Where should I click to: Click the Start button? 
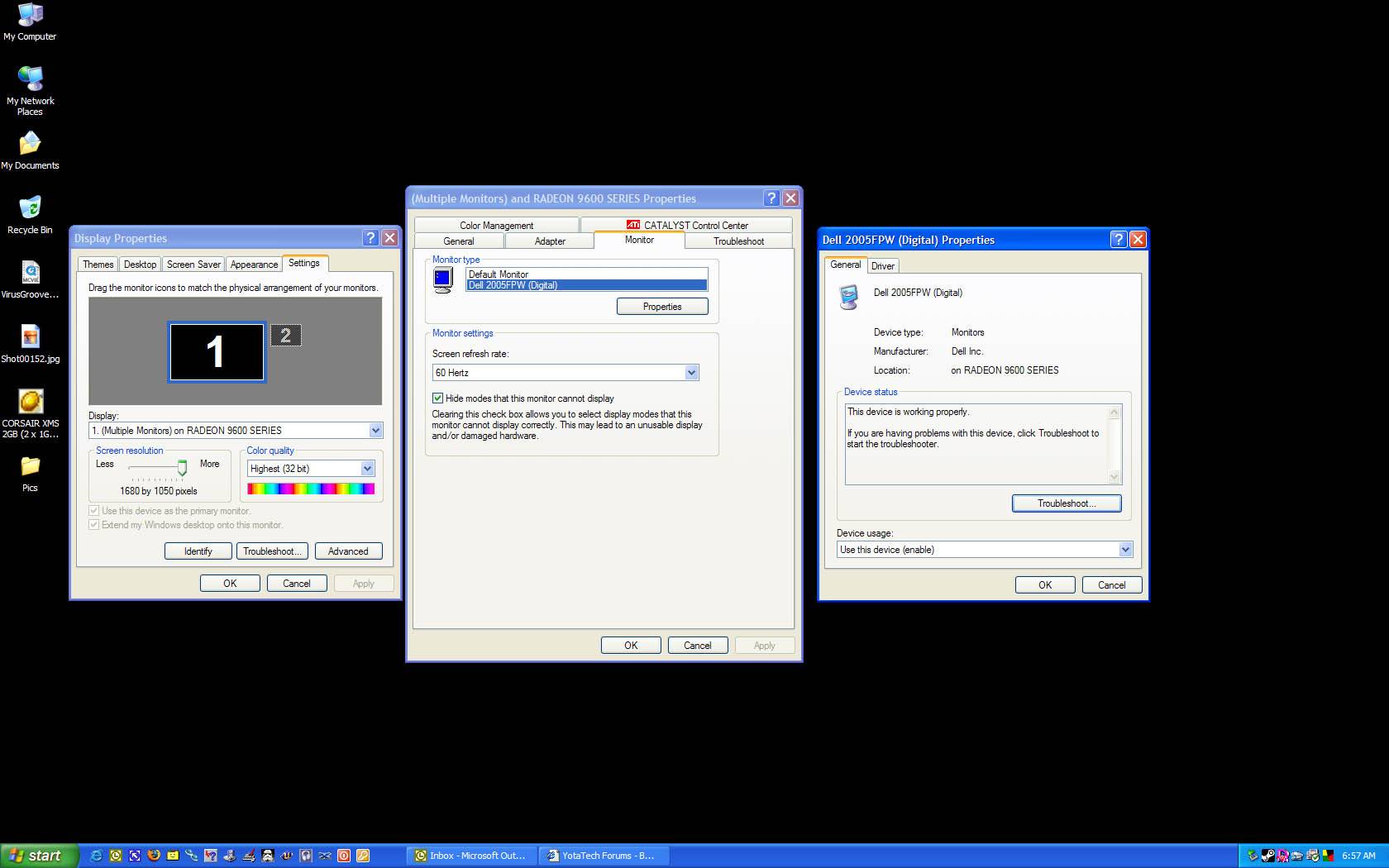[x=39, y=856]
